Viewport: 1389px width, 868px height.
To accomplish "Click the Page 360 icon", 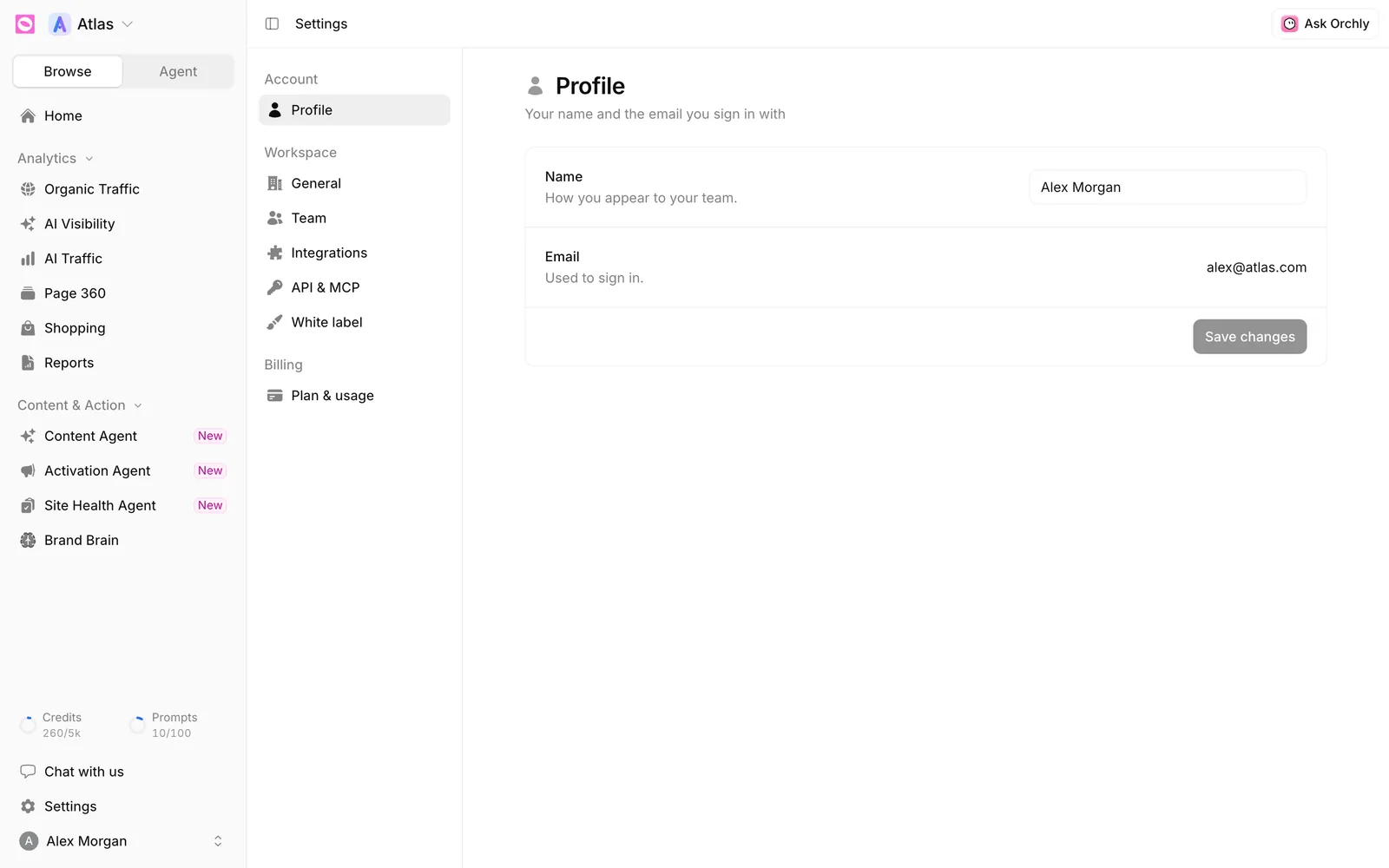I will (x=28, y=293).
